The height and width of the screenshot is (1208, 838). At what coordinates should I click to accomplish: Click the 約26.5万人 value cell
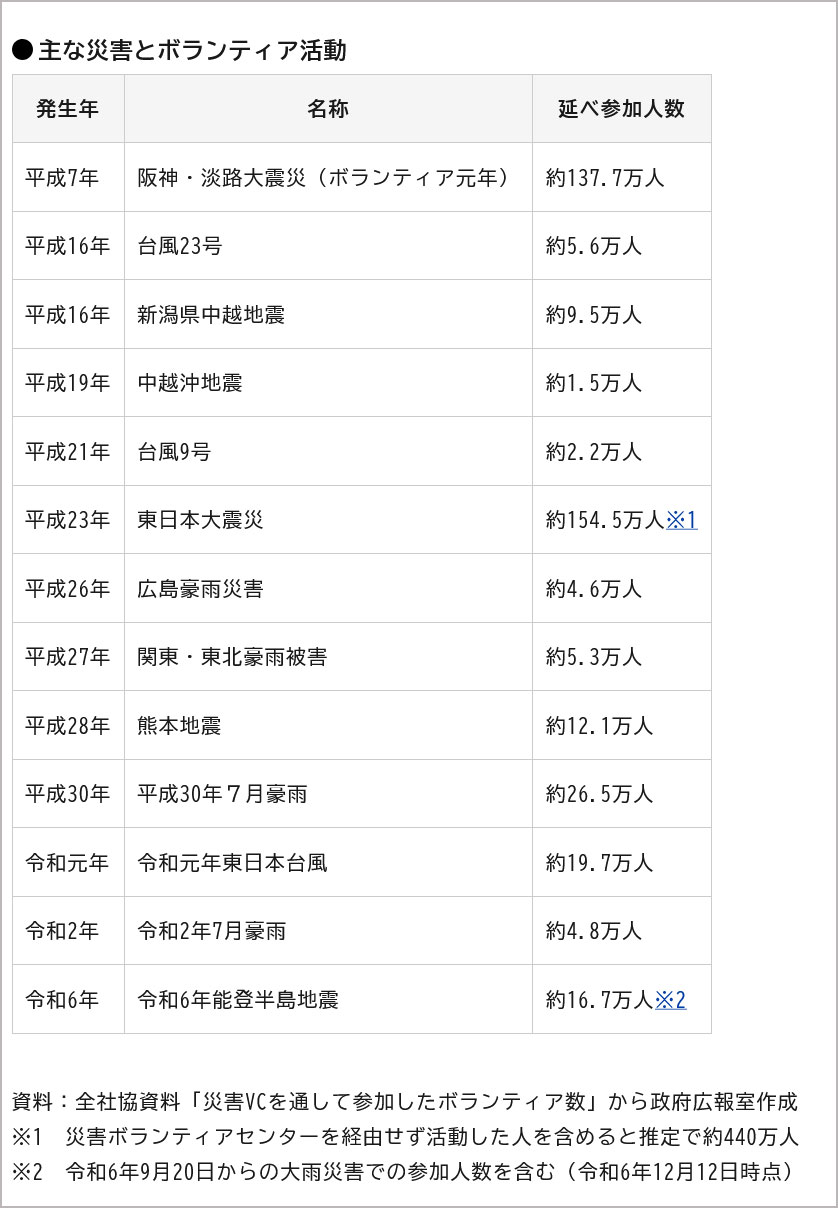(621, 794)
